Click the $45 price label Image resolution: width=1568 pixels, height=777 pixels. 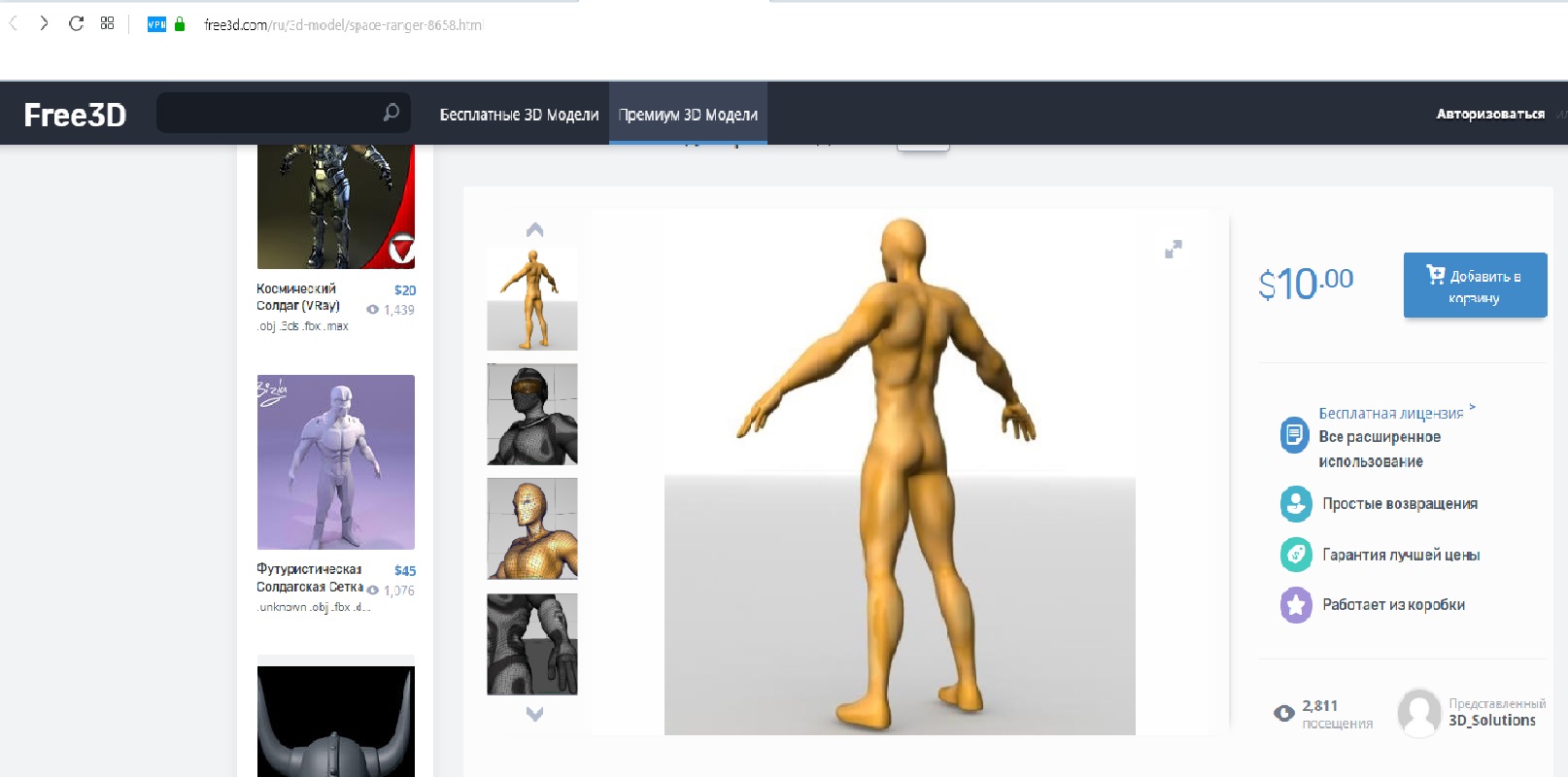pyautogui.click(x=405, y=571)
